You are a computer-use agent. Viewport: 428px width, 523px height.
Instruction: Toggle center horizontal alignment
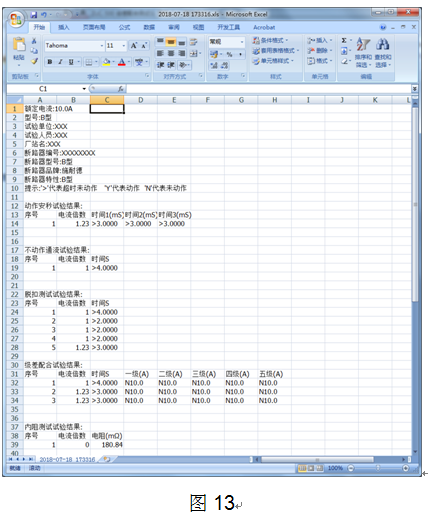(171, 53)
